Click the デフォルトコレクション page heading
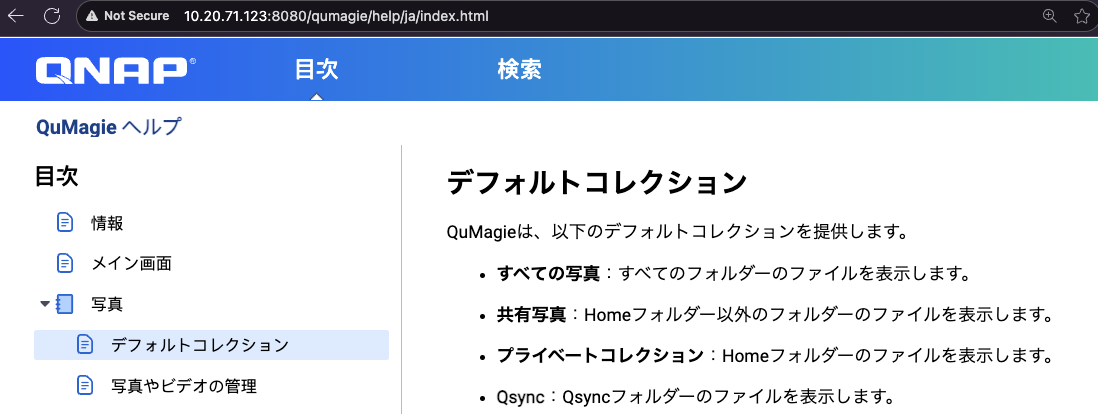Viewport: 1098px width, 414px height. [596, 183]
